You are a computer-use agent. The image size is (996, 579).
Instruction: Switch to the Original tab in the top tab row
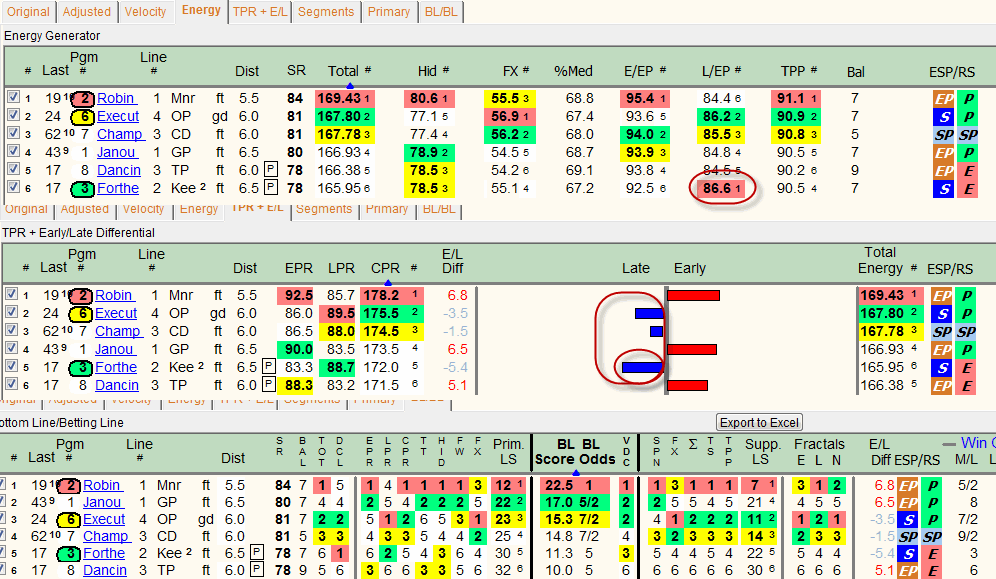tap(28, 12)
